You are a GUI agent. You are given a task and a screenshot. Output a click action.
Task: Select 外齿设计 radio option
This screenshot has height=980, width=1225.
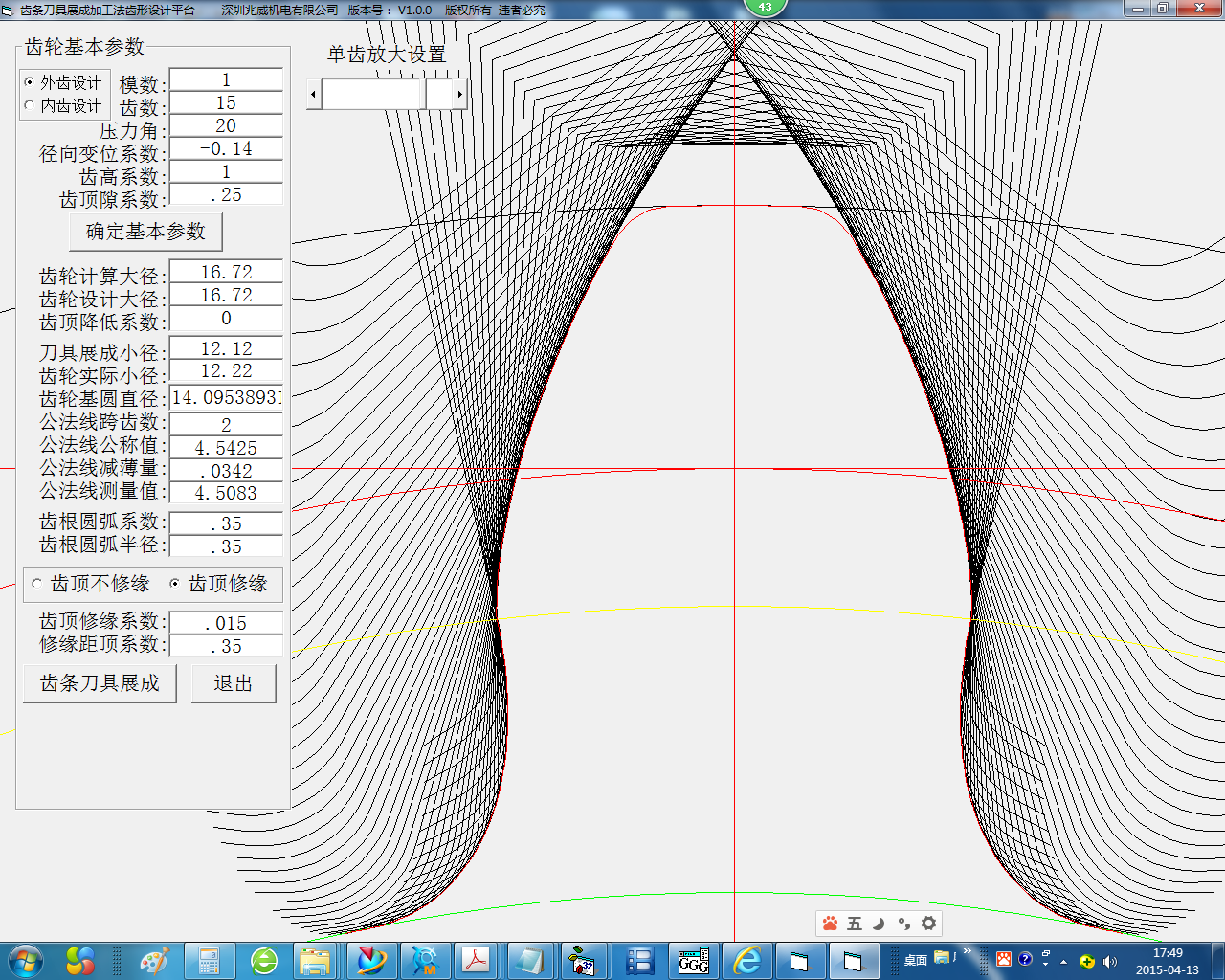click(63, 82)
